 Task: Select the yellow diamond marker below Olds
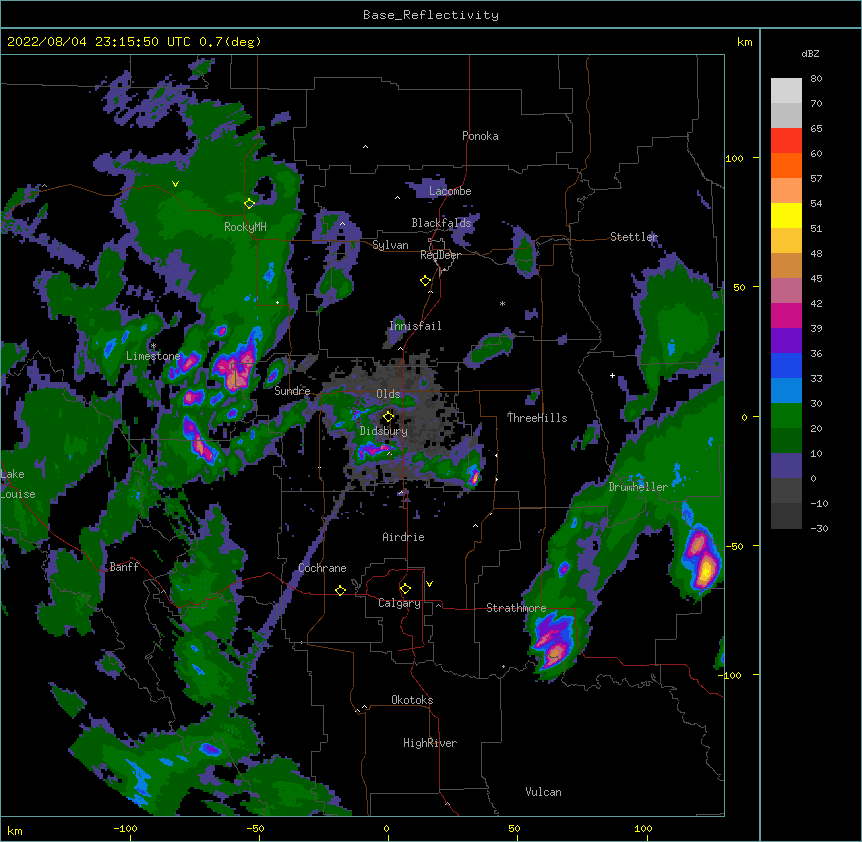(x=389, y=416)
